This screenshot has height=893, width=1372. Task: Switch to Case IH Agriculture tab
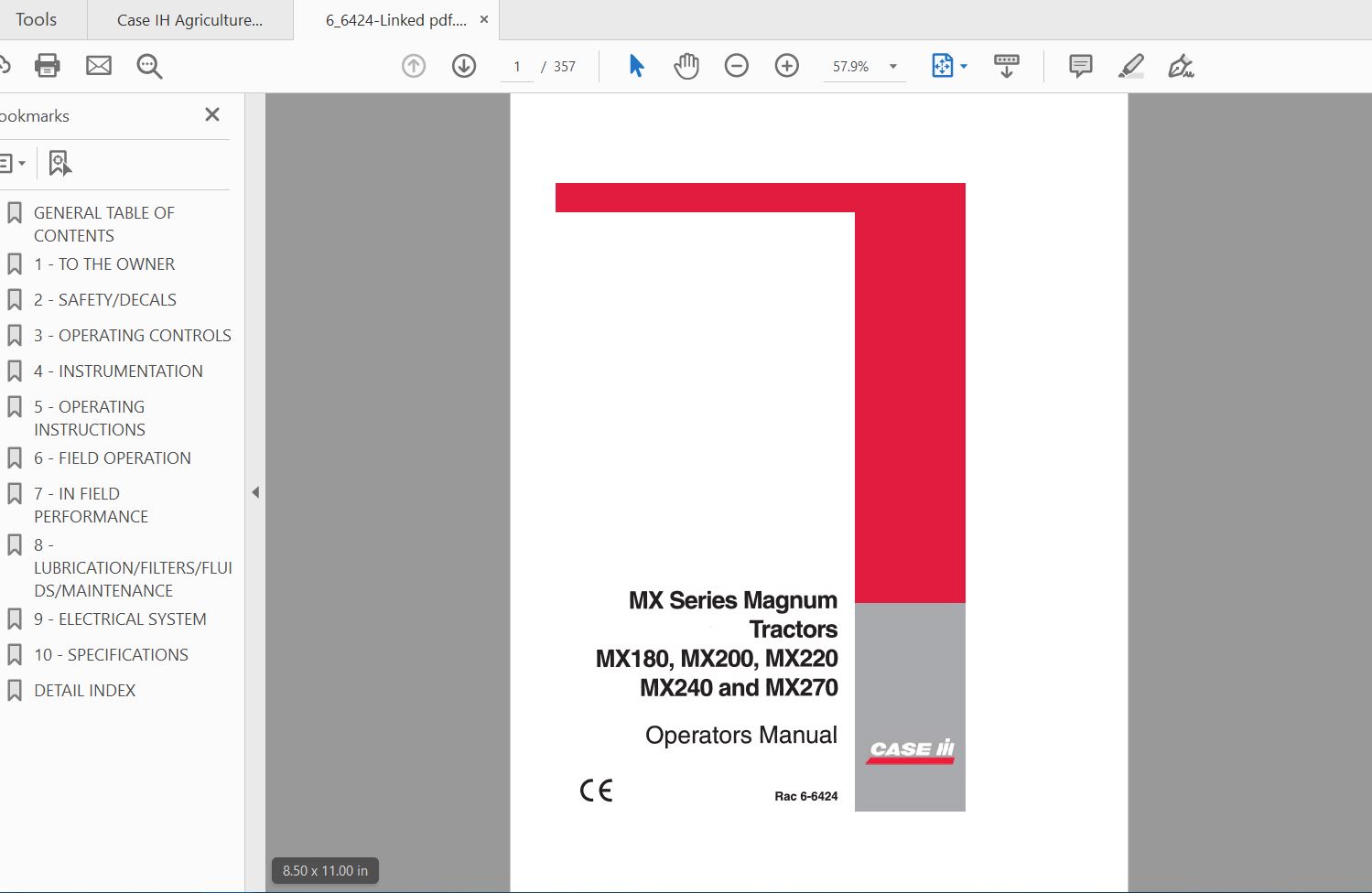coord(189,20)
